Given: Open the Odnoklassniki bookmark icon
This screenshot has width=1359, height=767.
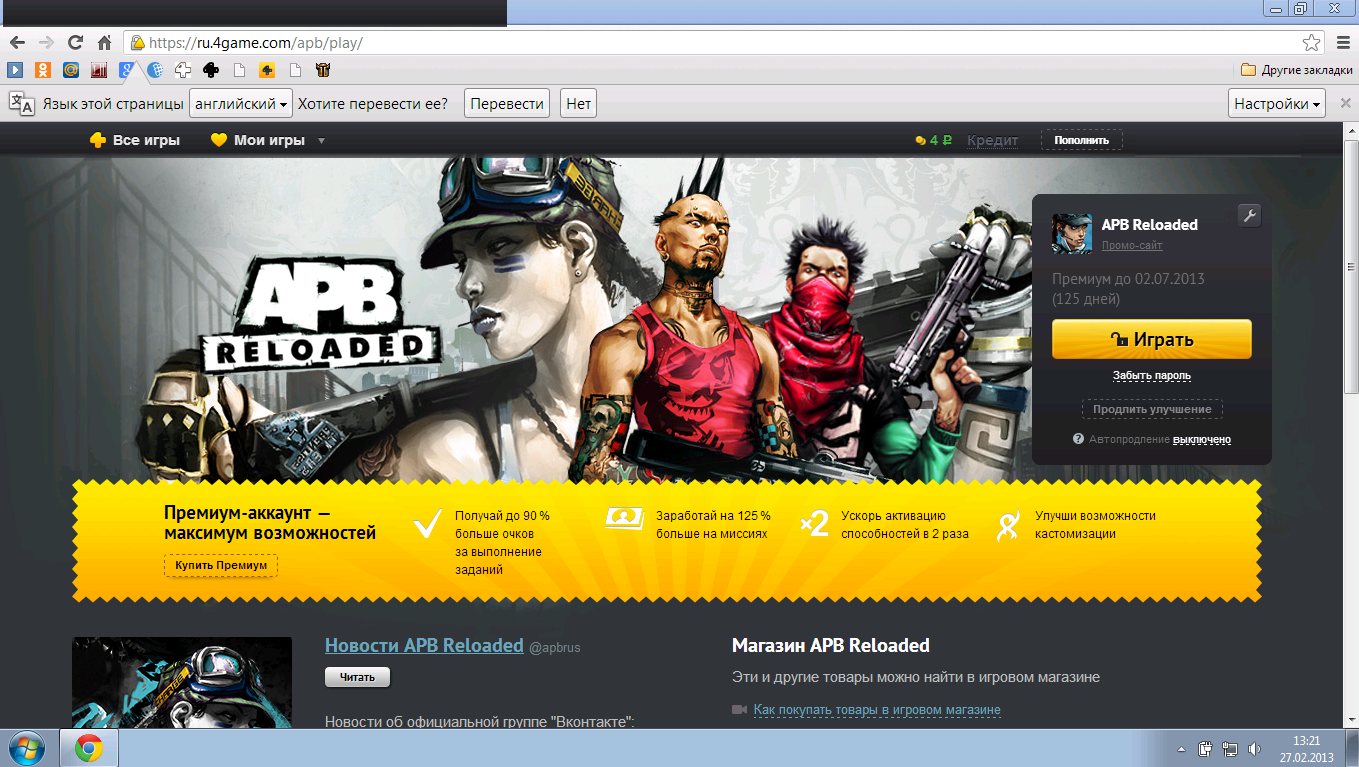Looking at the screenshot, I should pyautogui.click(x=43, y=70).
